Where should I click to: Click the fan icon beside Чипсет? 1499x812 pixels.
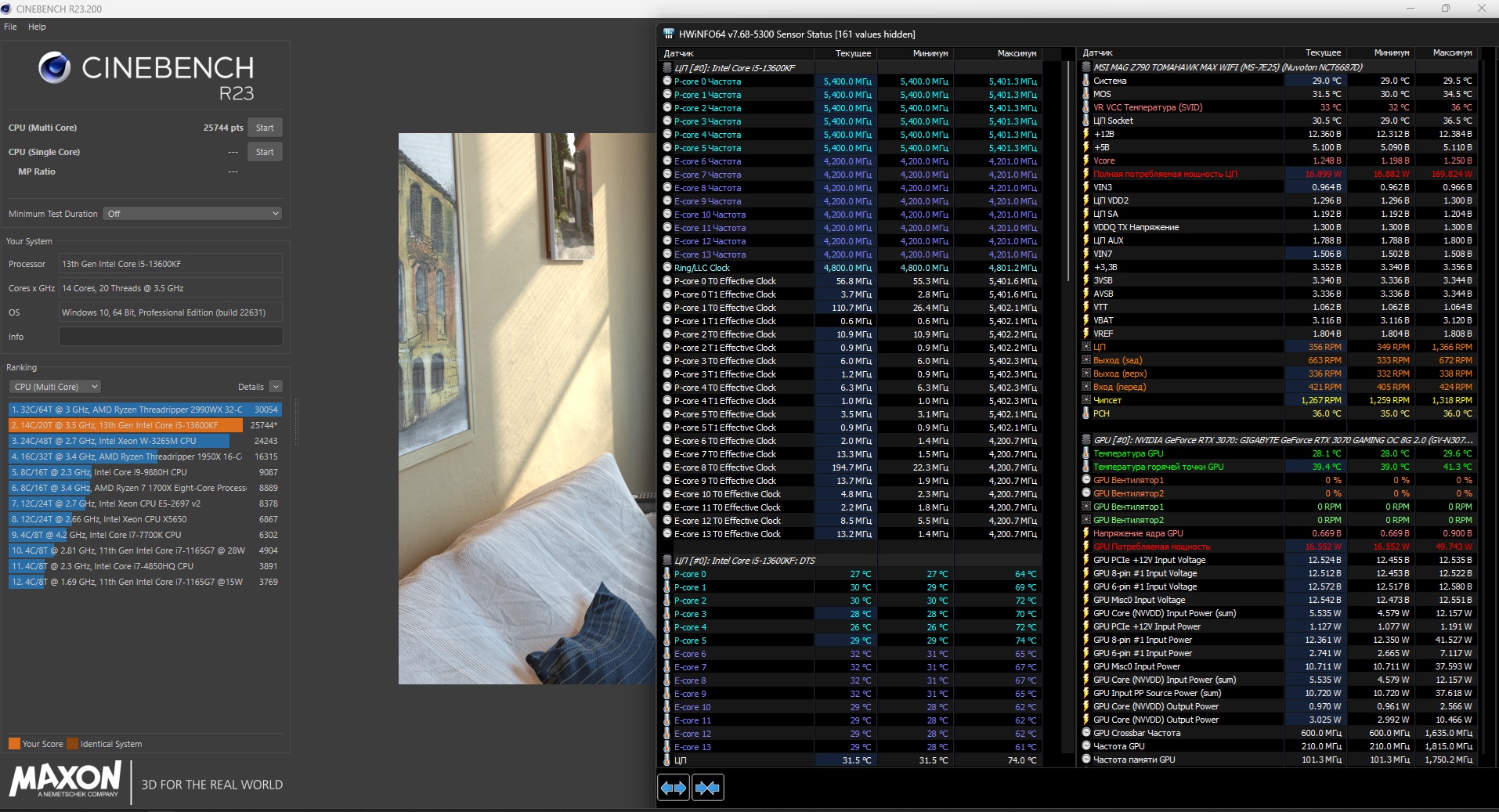click(1086, 400)
